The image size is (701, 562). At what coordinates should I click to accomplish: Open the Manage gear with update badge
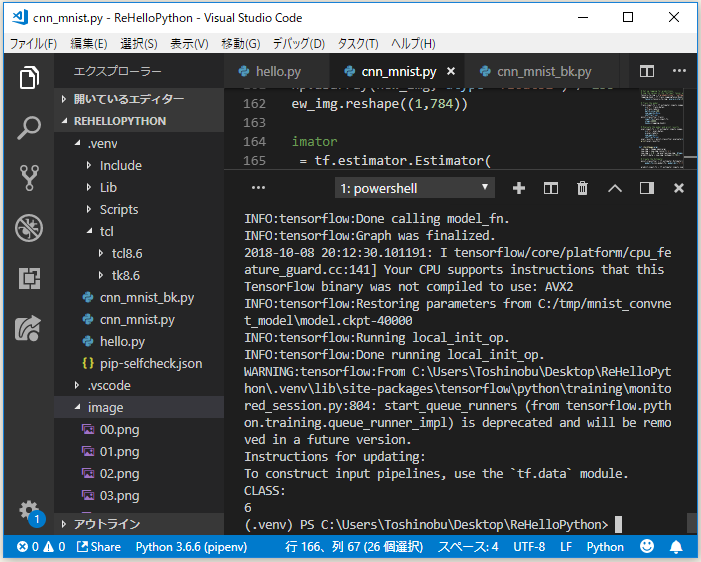(x=29, y=512)
